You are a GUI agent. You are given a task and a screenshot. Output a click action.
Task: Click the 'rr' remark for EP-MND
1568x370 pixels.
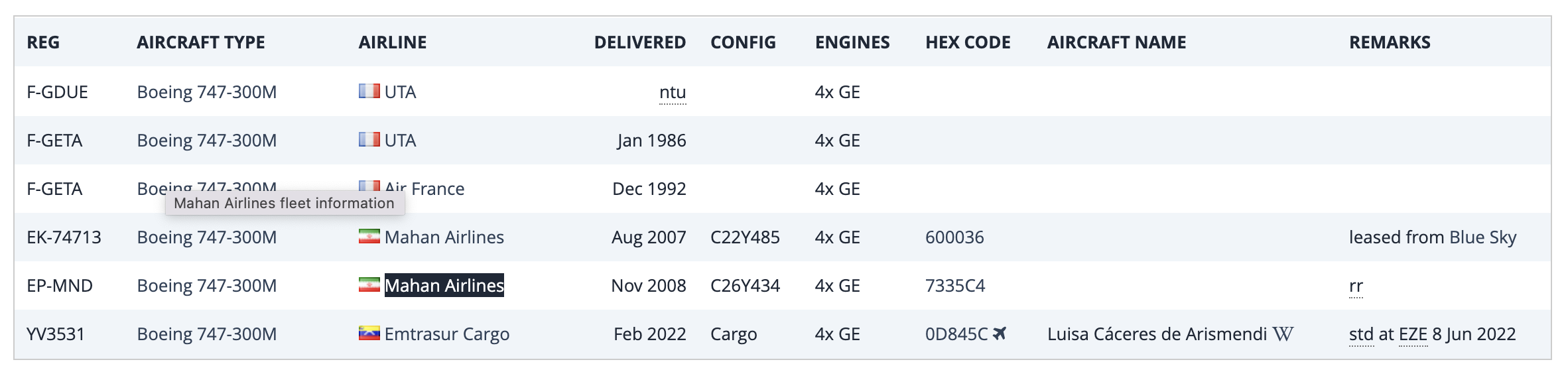coord(1356,286)
